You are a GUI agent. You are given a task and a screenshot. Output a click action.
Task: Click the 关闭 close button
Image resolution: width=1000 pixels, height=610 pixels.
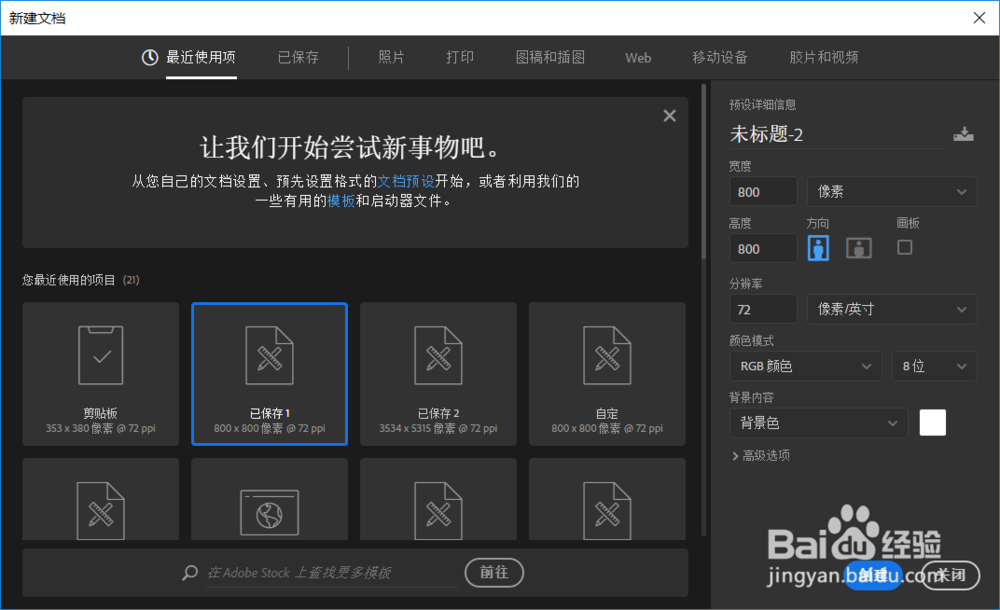[950, 575]
